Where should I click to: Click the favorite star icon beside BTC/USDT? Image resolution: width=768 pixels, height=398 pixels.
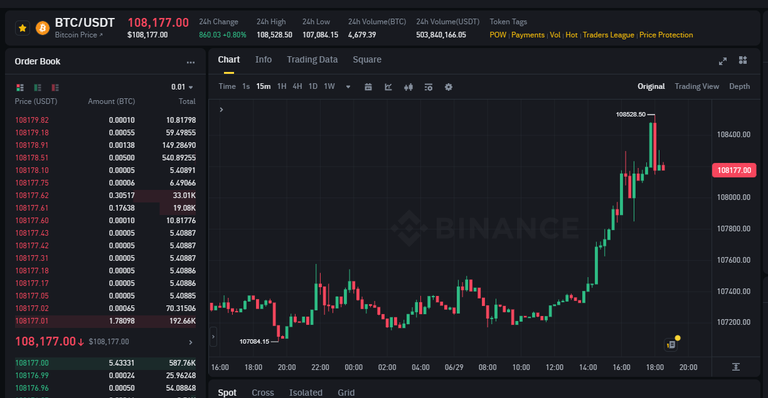(x=23, y=28)
